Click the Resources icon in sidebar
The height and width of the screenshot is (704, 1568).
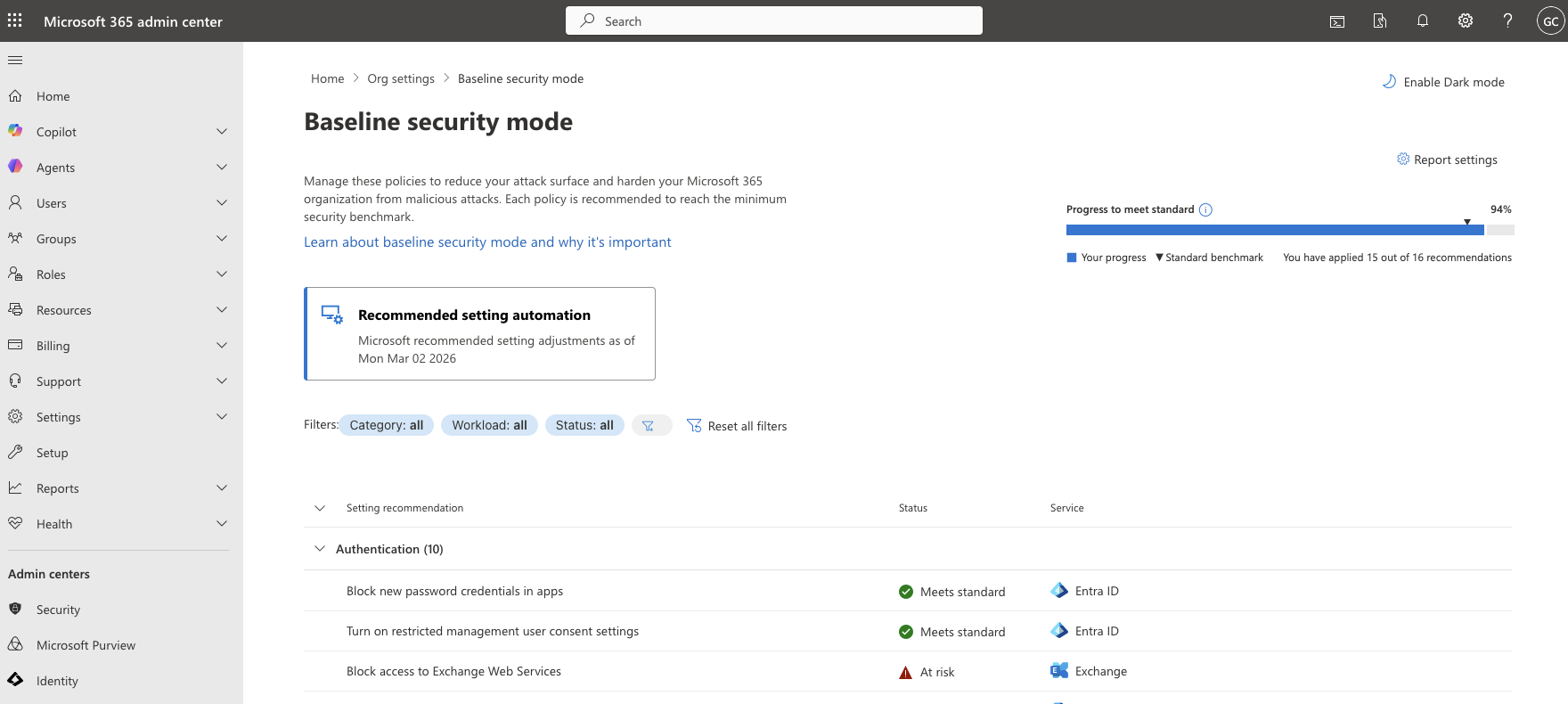pyautogui.click(x=15, y=309)
